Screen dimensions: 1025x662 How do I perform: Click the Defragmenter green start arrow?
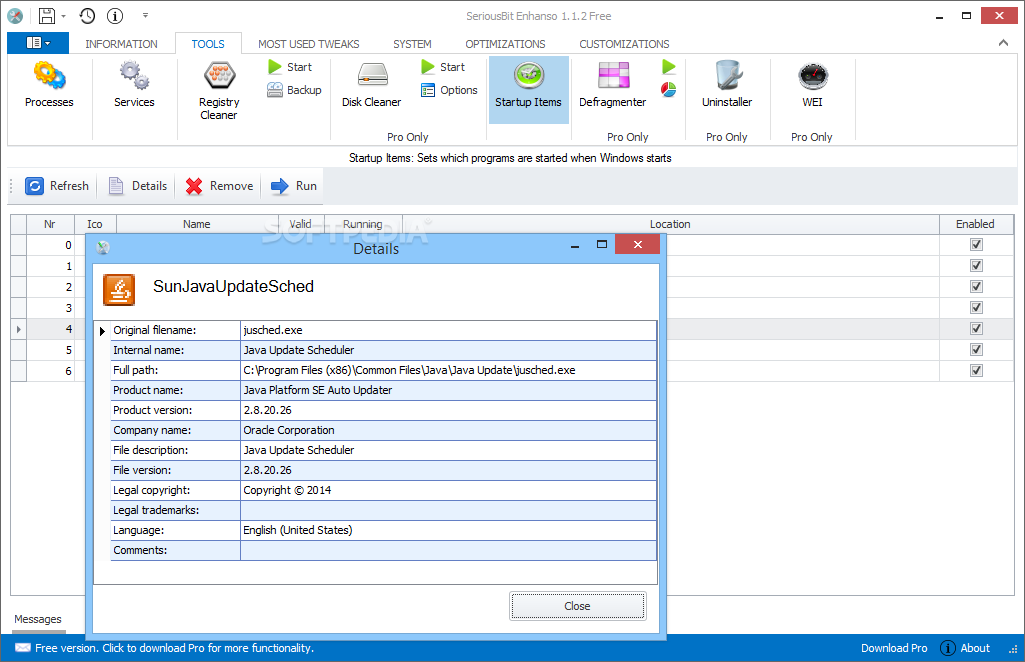[668, 67]
